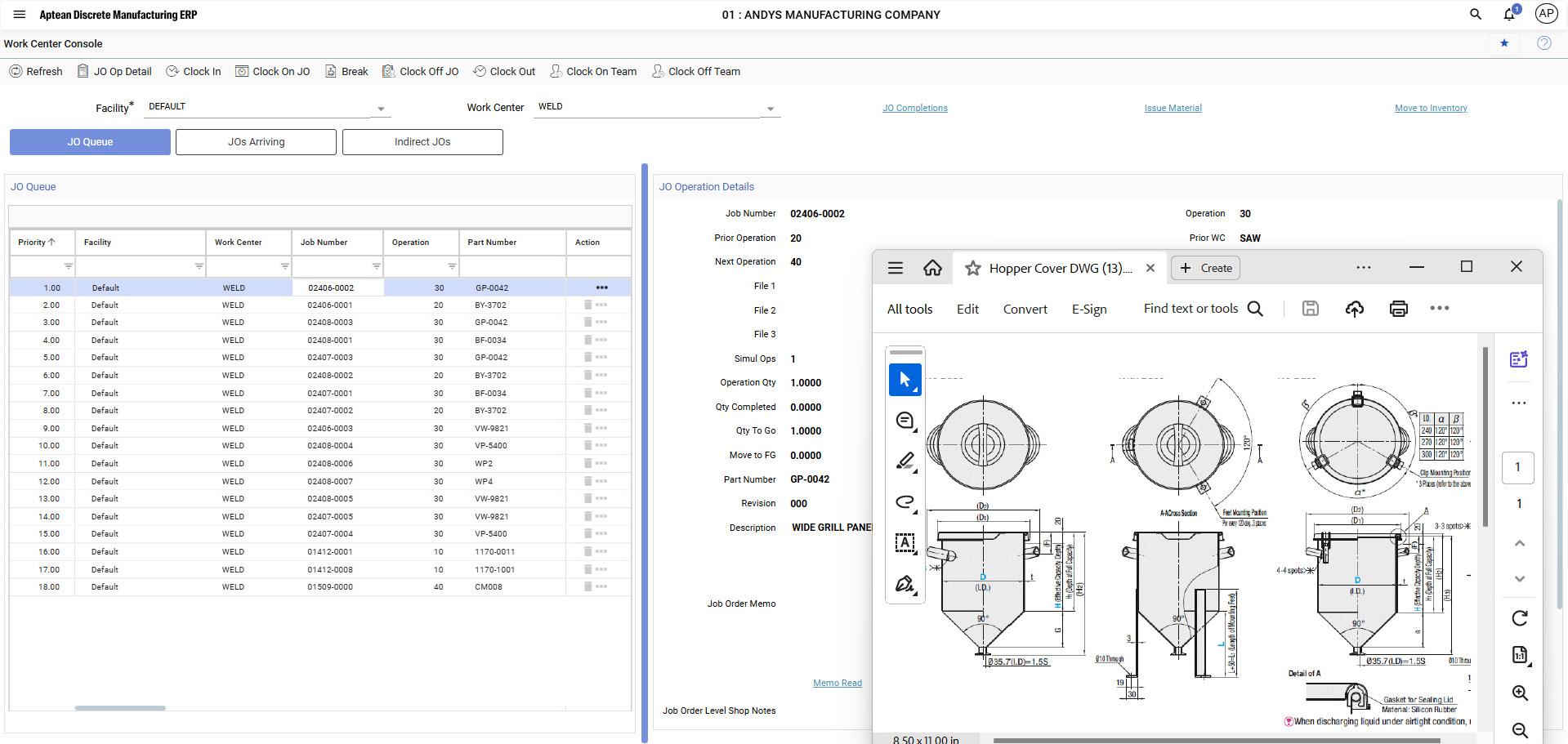Open the Job Number column filter
The width and height of the screenshot is (1568, 744).
376,267
